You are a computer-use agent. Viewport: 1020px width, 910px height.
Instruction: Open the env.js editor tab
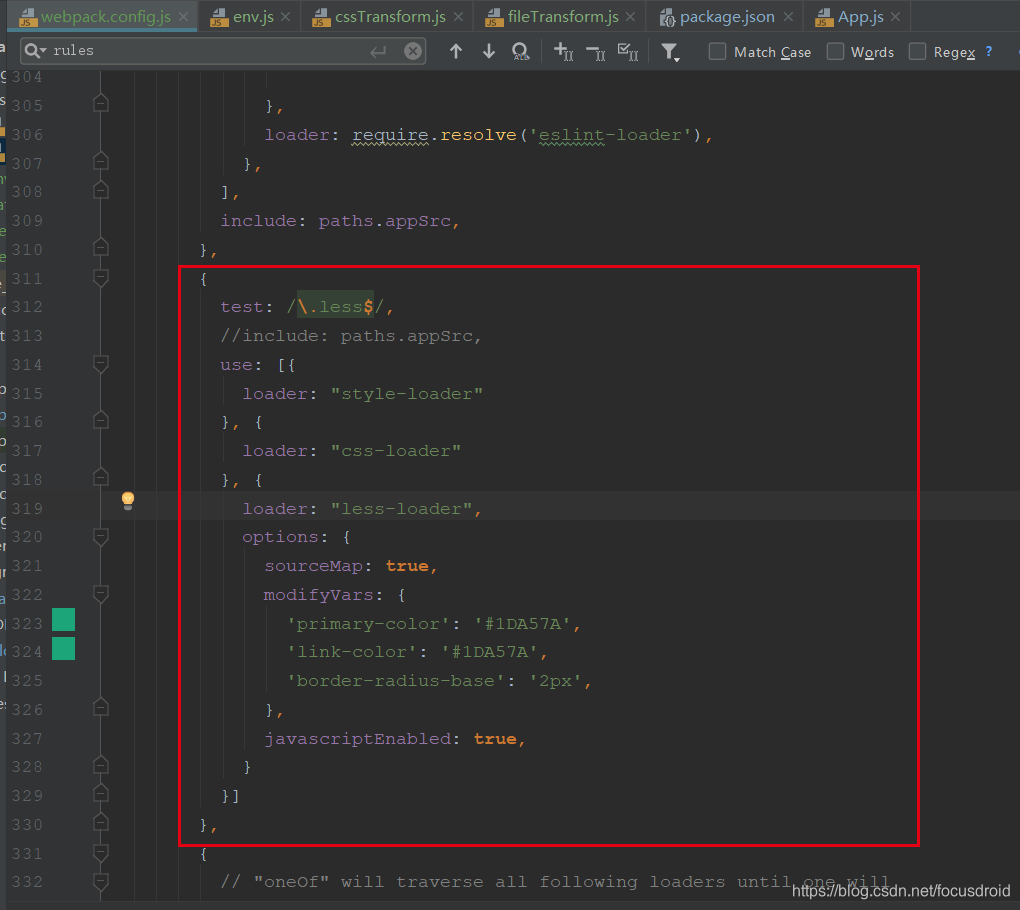click(252, 17)
